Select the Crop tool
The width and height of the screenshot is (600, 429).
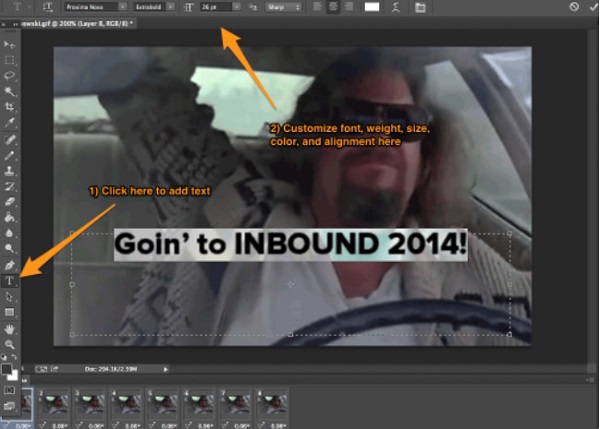pyautogui.click(x=9, y=106)
